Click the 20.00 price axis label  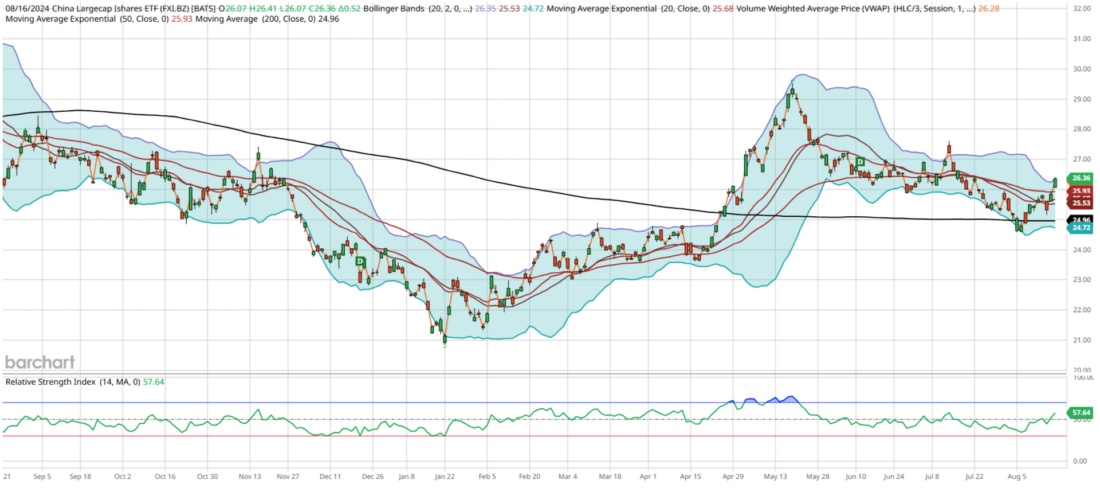[1080, 370]
